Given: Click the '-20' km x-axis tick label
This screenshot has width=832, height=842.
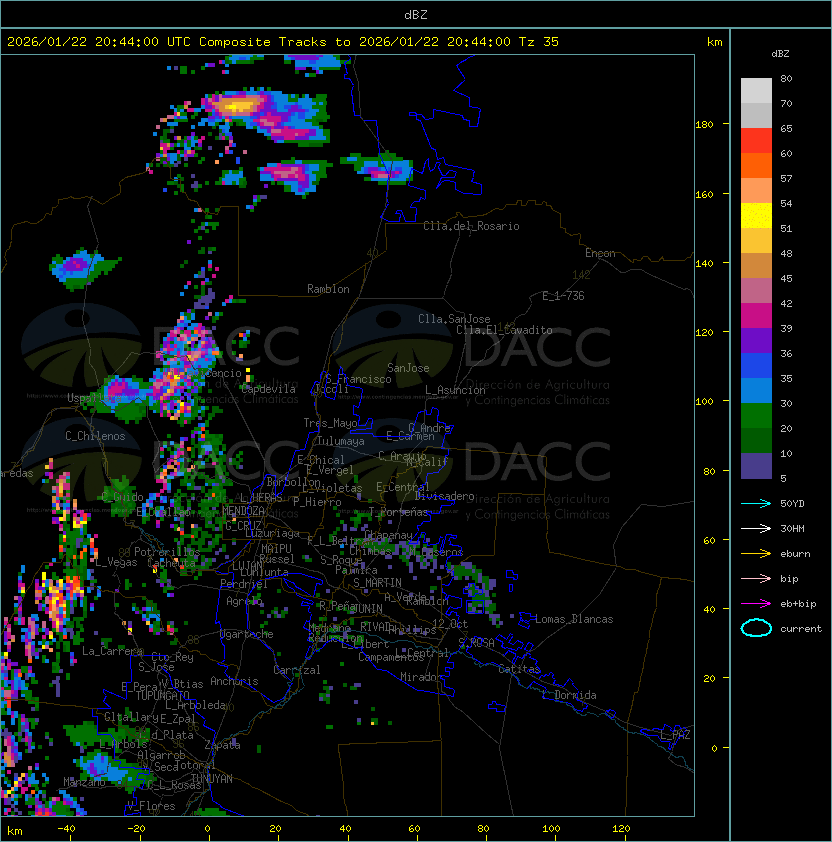Looking at the screenshot, I should point(136,829).
